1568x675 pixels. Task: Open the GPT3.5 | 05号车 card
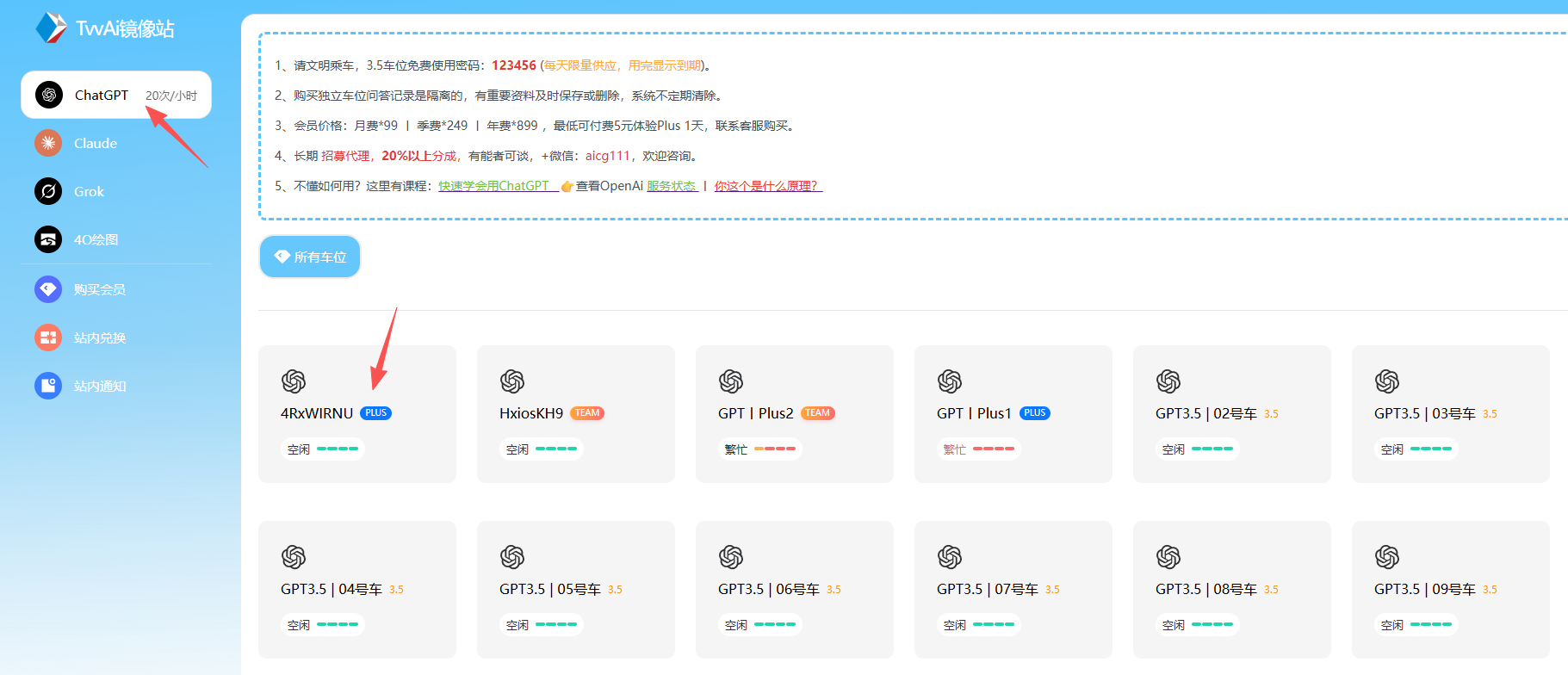575,590
